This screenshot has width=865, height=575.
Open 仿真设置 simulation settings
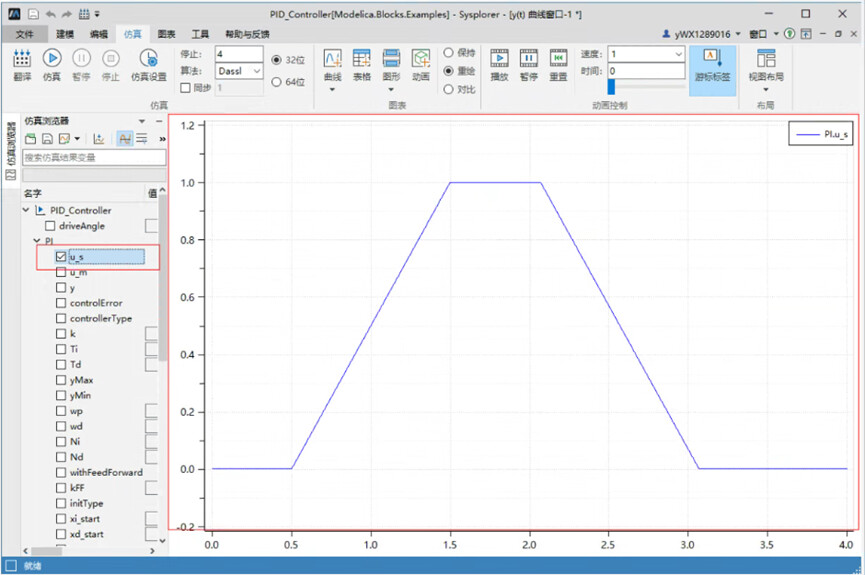[148, 58]
